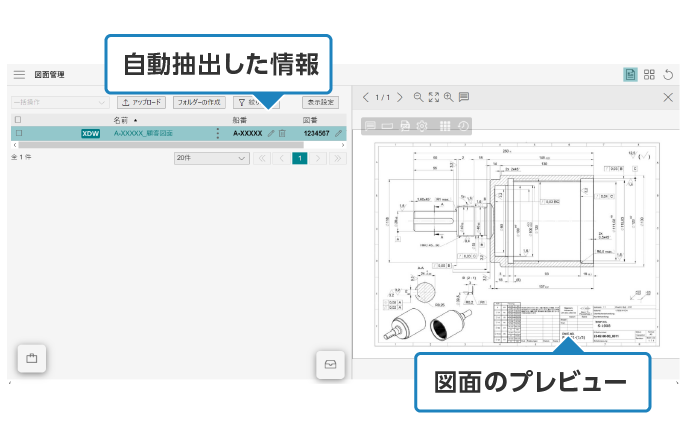This screenshot has height=431, width=686.
Task: Toggle the select-all checkbox in table header
Action: tap(18, 119)
